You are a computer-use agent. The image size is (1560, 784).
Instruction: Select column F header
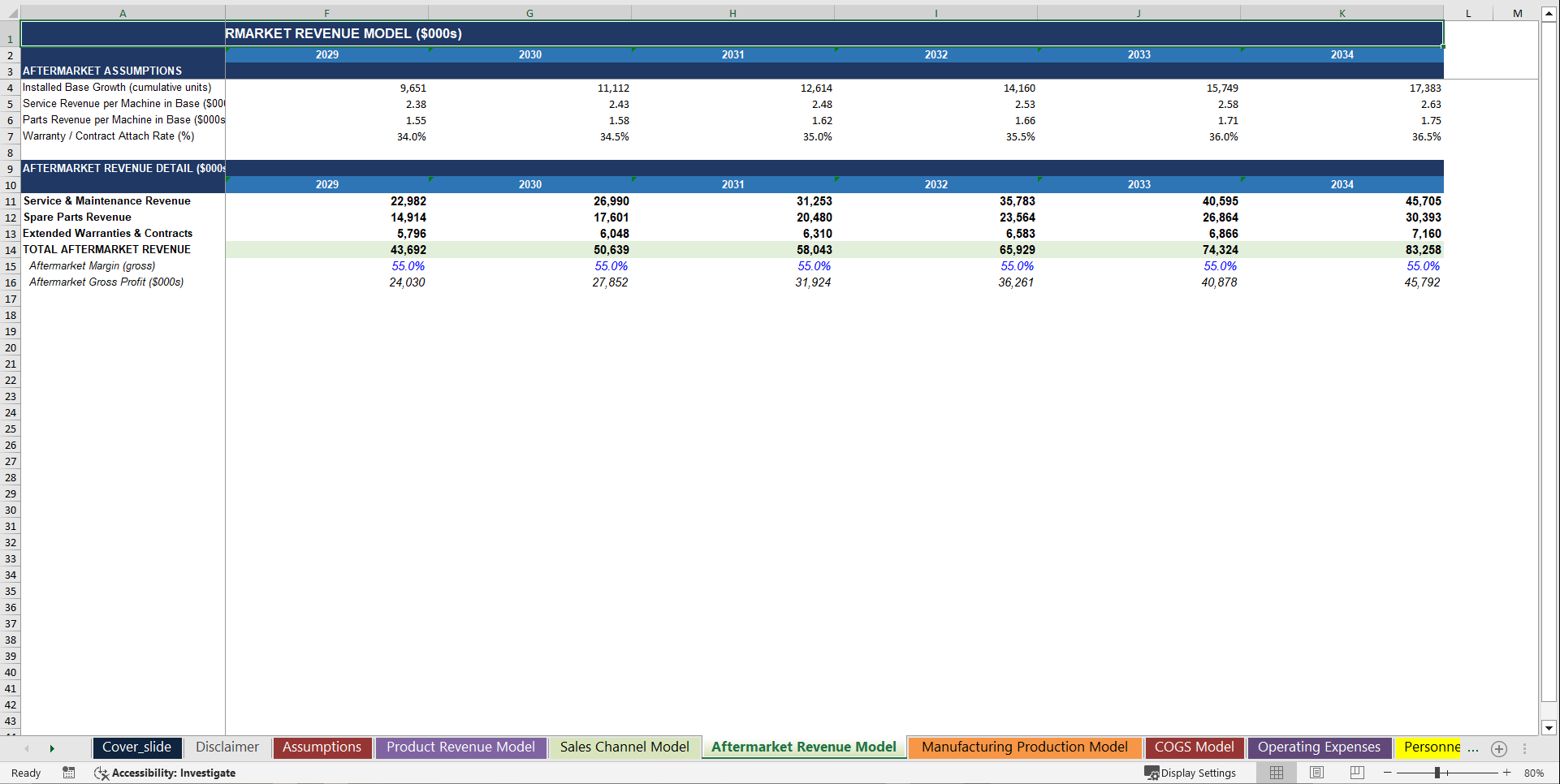point(326,12)
